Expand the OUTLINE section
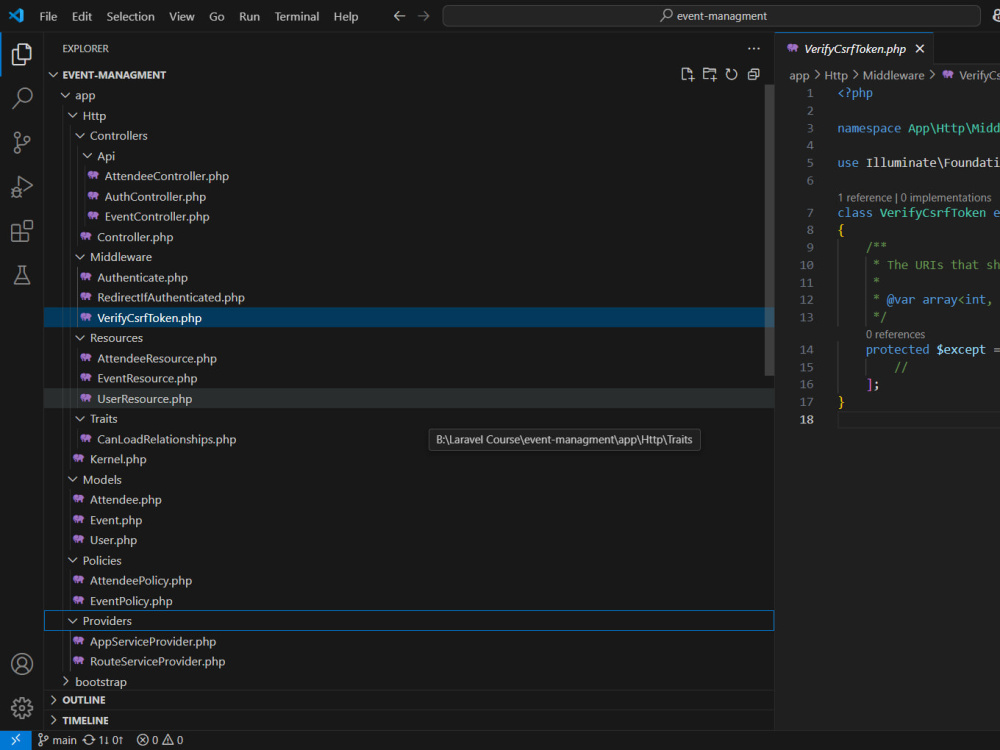Screen dimensions: 1000x750 (54, 700)
